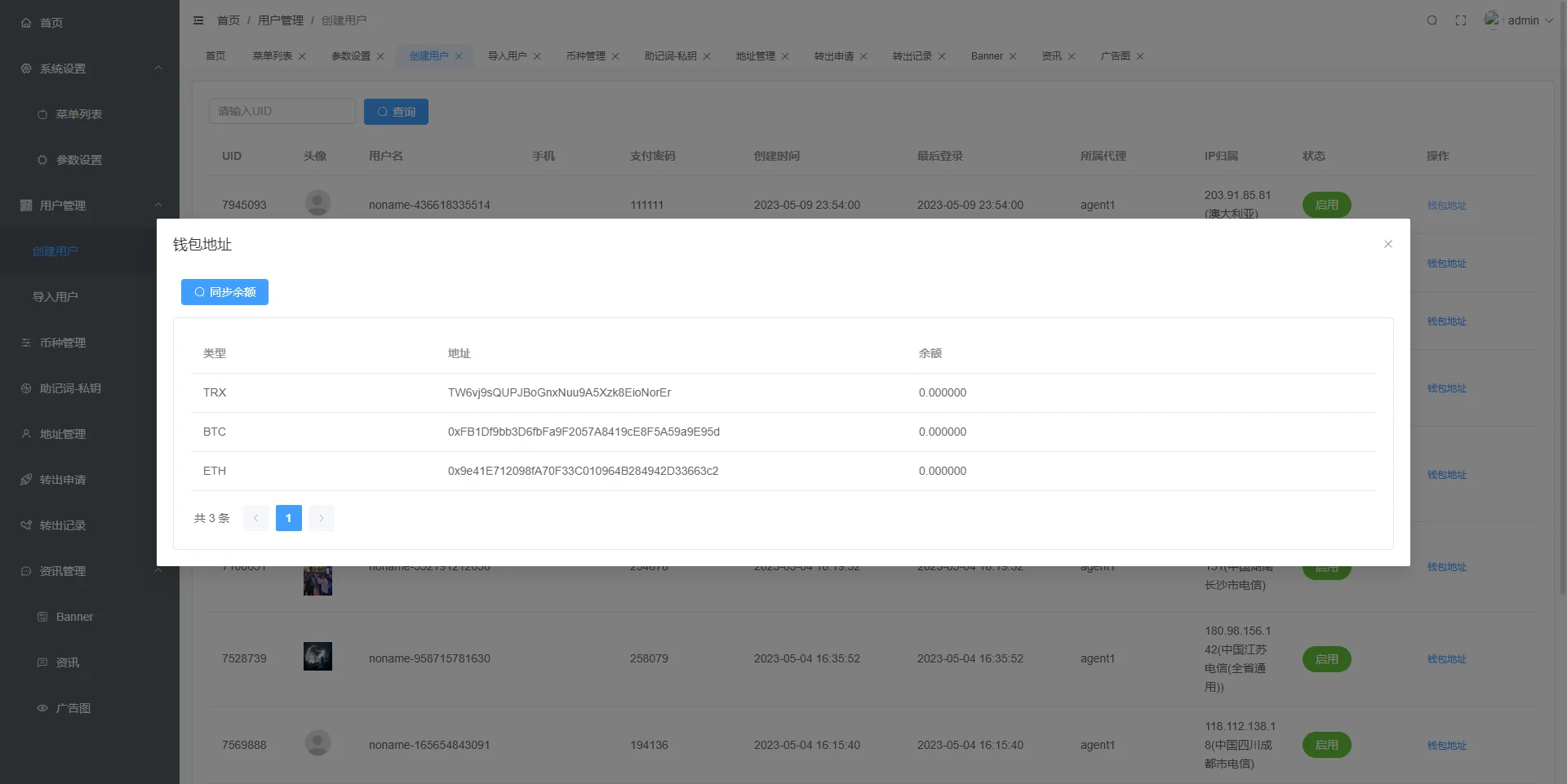Close the 钱包地址 dialog
This screenshot has height=784, width=1567.
point(1387,244)
